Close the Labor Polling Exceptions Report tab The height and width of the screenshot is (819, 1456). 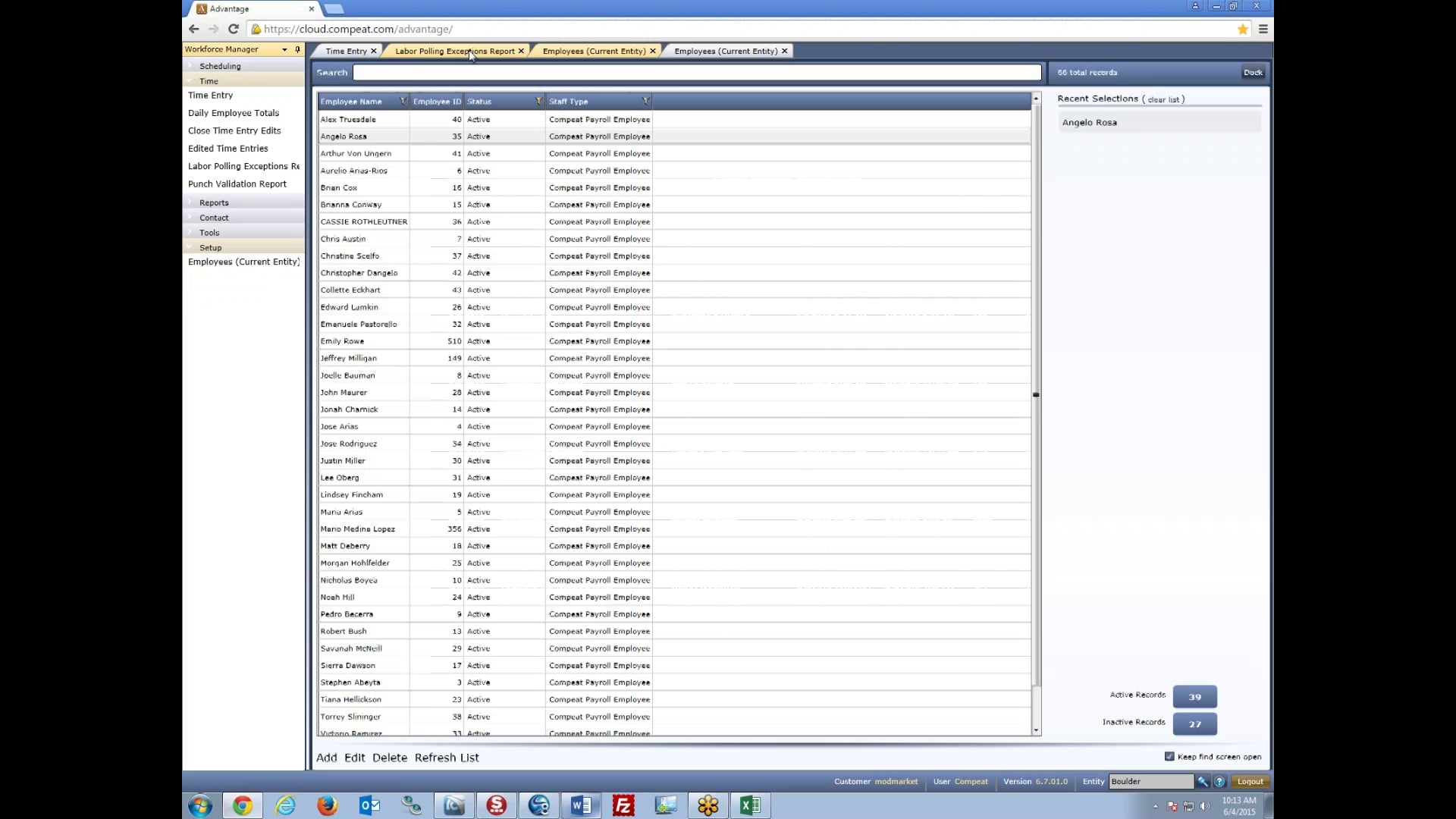(521, 51)
